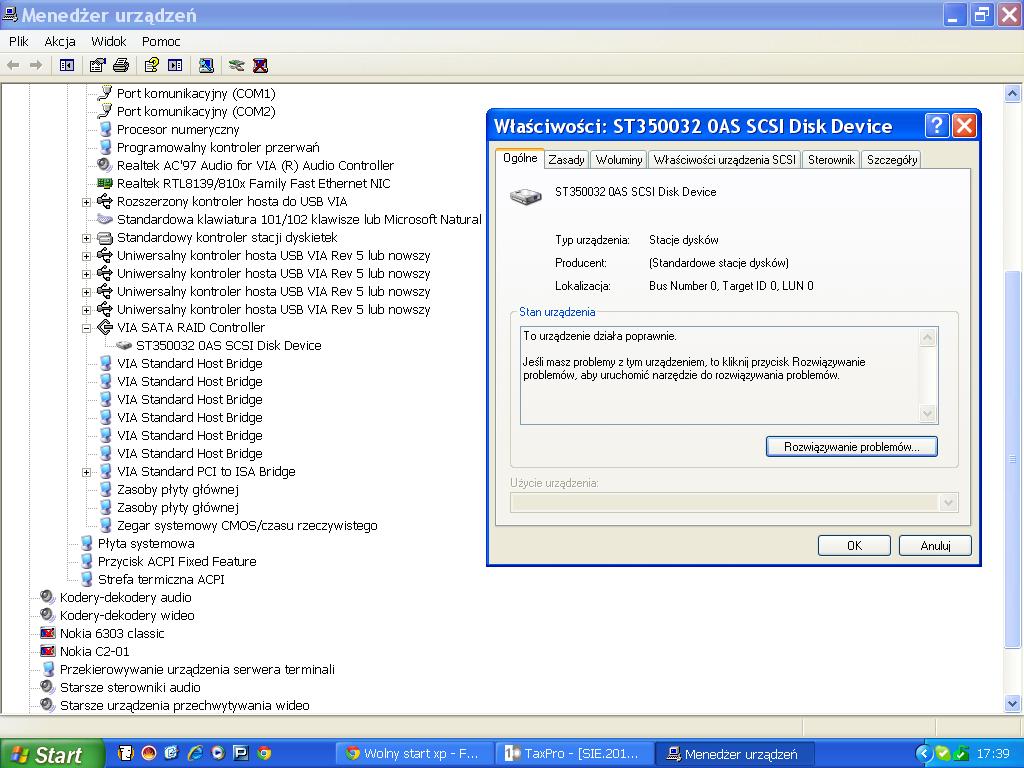Click the VIA SATA RAID Controller icon
The width and height of the screenshot is (1024, 768).
[104, 327]
